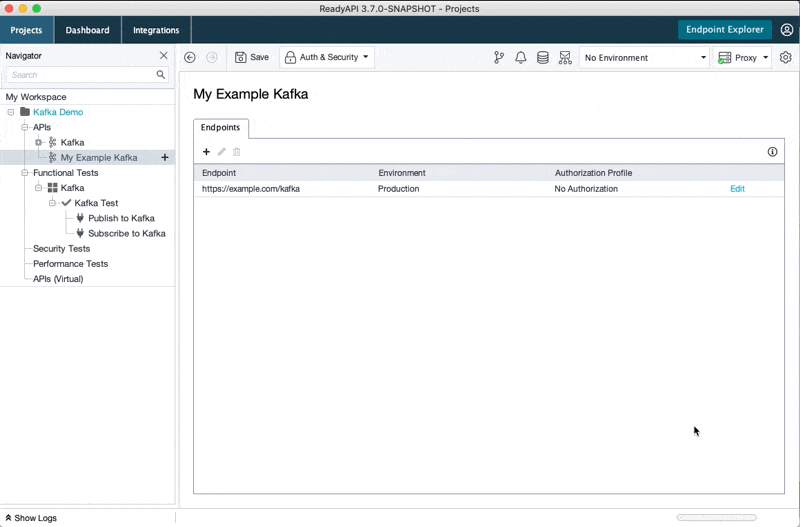Screen dimensions: 800x527
Task: Close the Navigator panel
Action: [163, 55]
